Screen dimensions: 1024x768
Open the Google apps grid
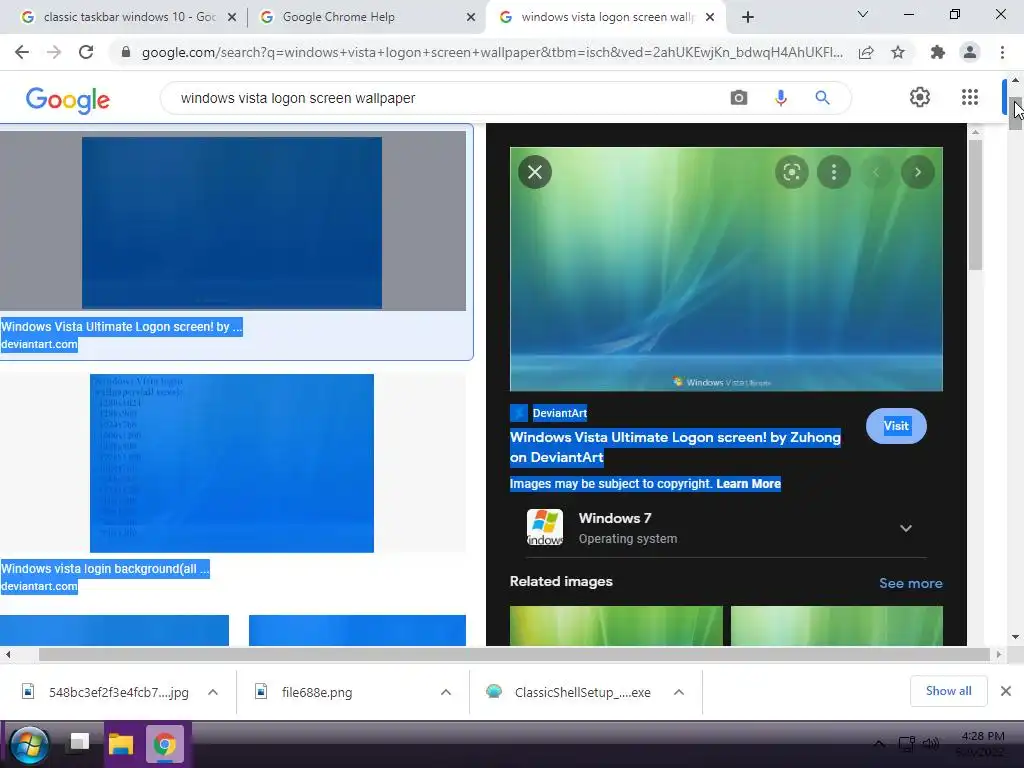point(970,97)
